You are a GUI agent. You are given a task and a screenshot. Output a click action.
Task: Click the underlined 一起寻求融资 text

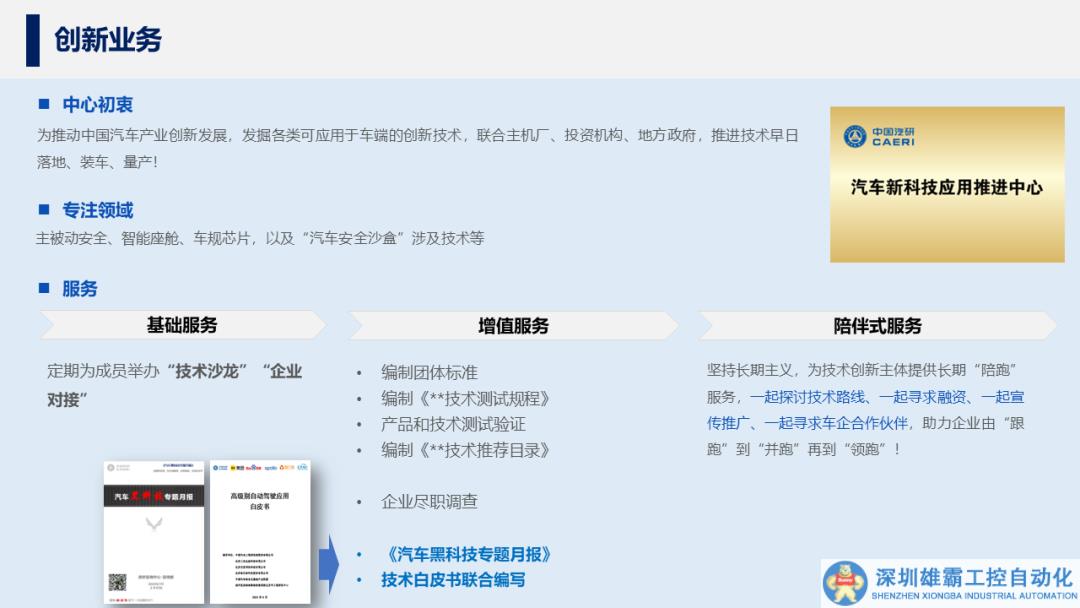pyautogui.click(x=925, y=397)
